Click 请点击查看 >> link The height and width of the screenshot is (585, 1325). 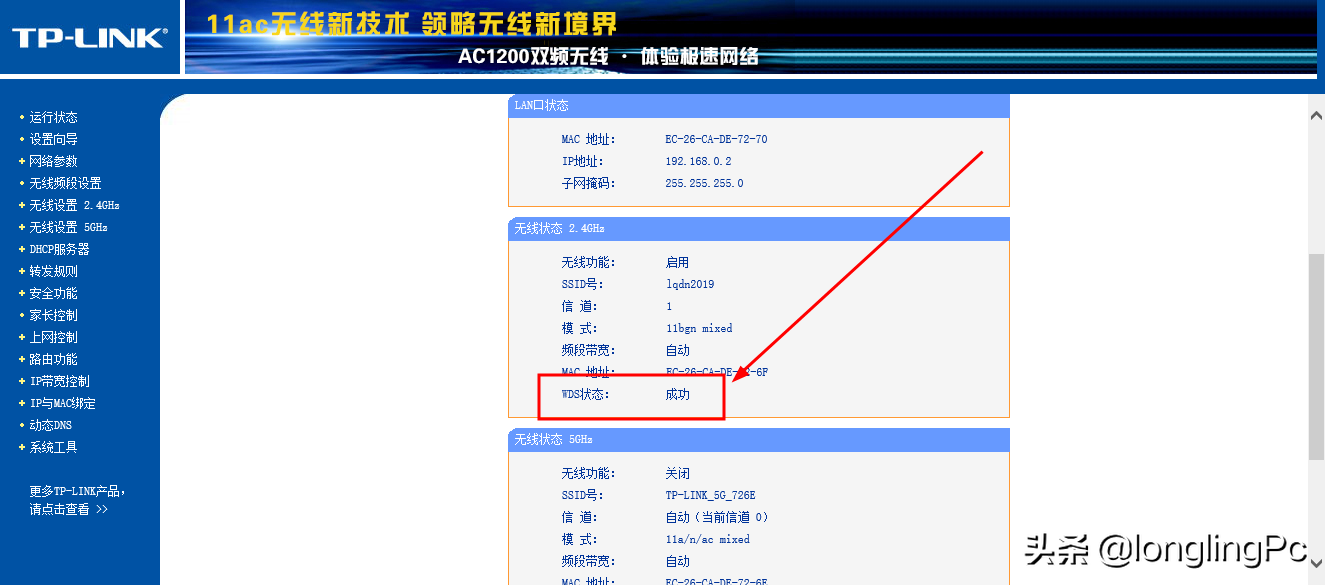68,509
